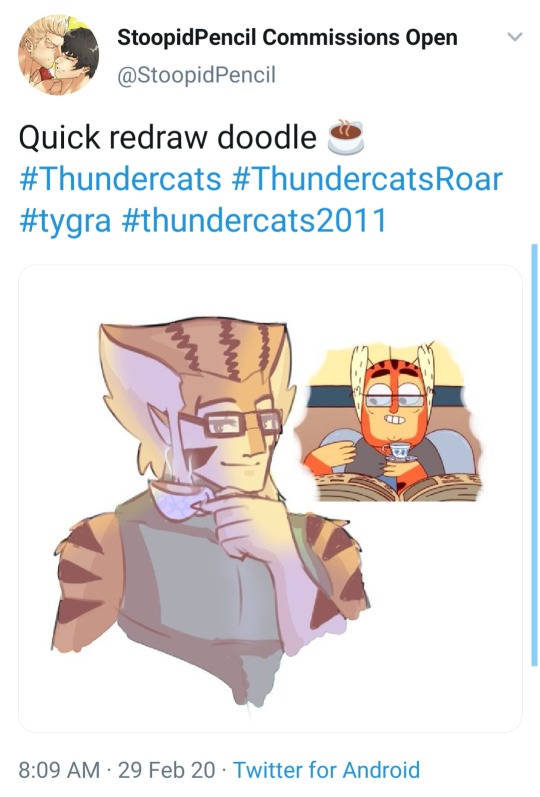Screen dimensions: 540x797
Task: Expand the tweet options chevron
Action: 515,37
